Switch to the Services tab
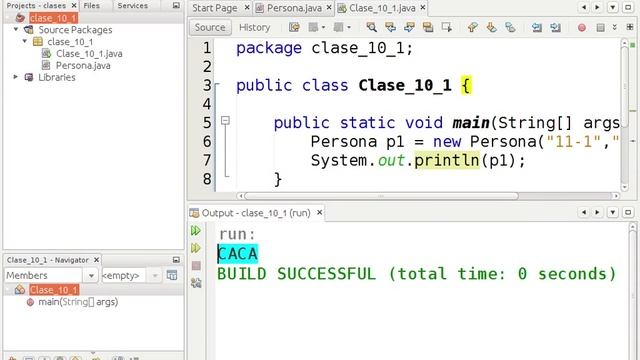The image size is (640, 360). coord(132,6)
